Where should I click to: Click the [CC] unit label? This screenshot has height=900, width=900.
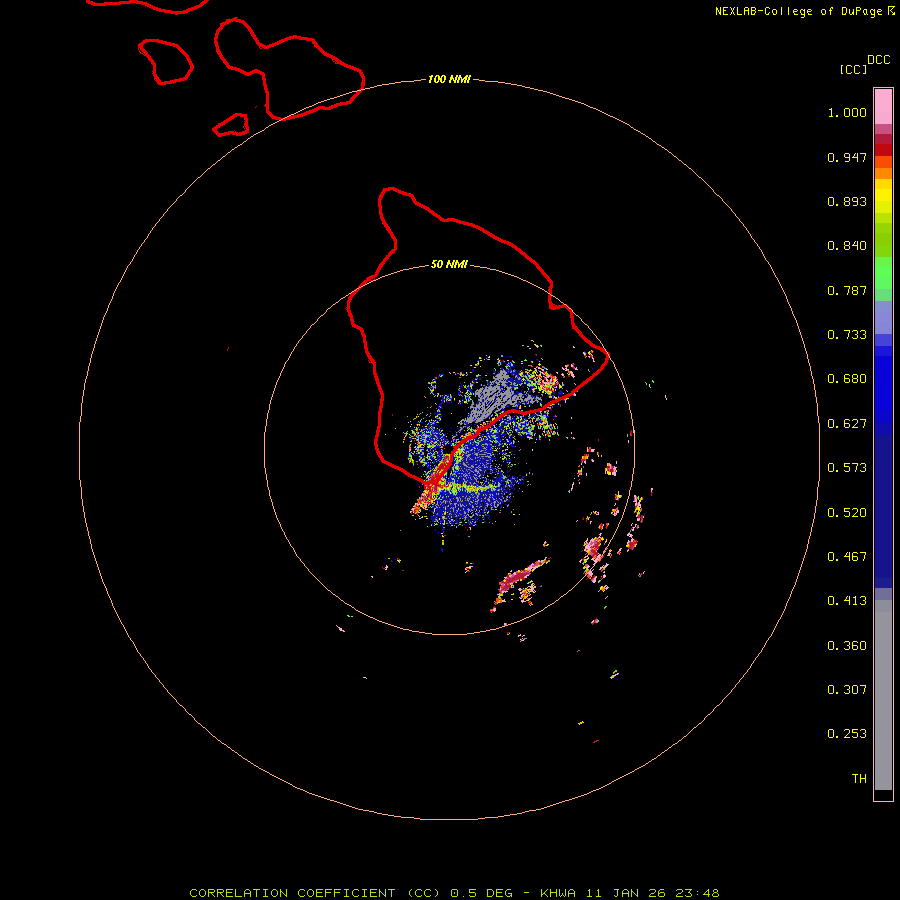pyautogui.click(x=853, y=69)
